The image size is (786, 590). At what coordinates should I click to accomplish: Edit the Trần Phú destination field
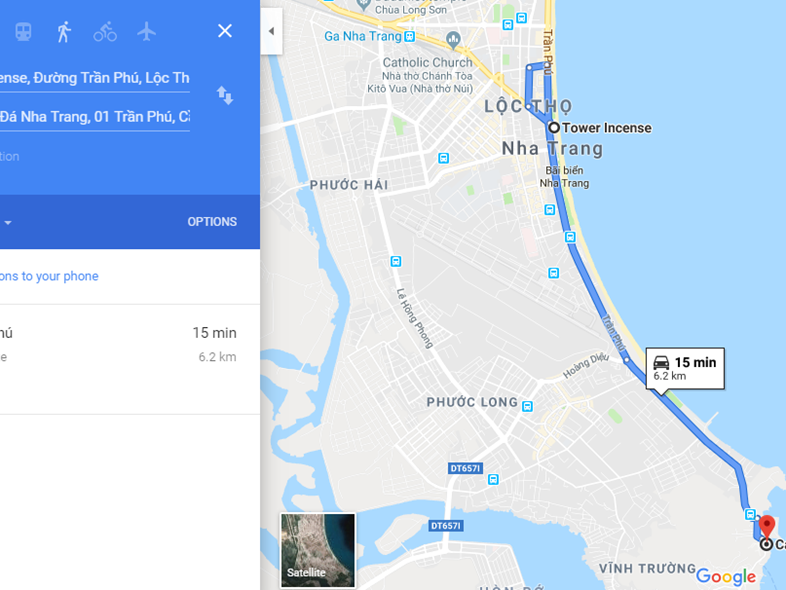[x=95, y=117]
